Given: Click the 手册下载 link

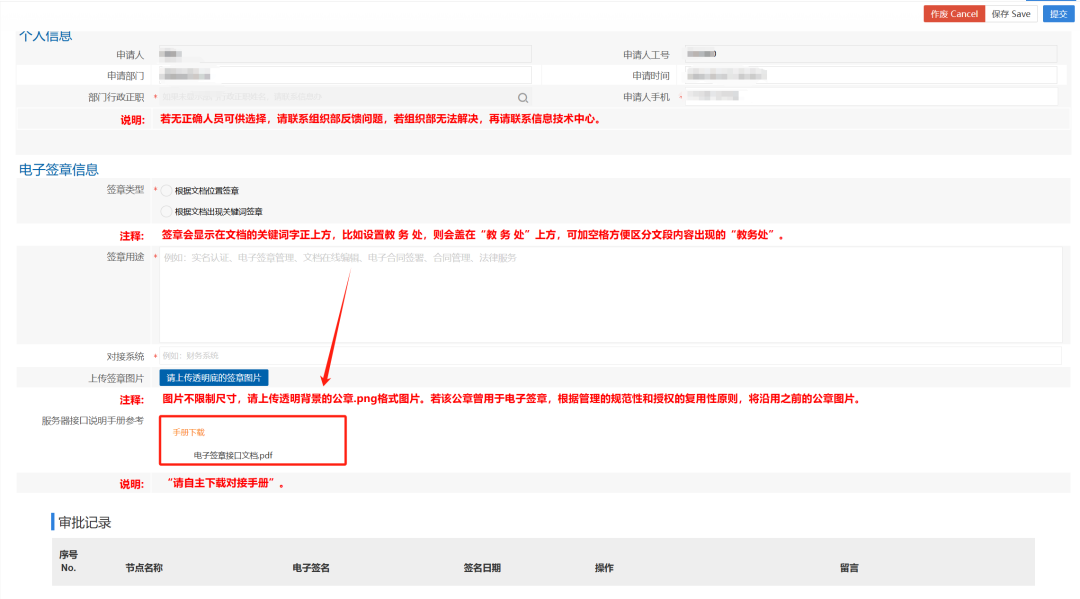Looking at the screenshot, I should click(x=189, y=432).
